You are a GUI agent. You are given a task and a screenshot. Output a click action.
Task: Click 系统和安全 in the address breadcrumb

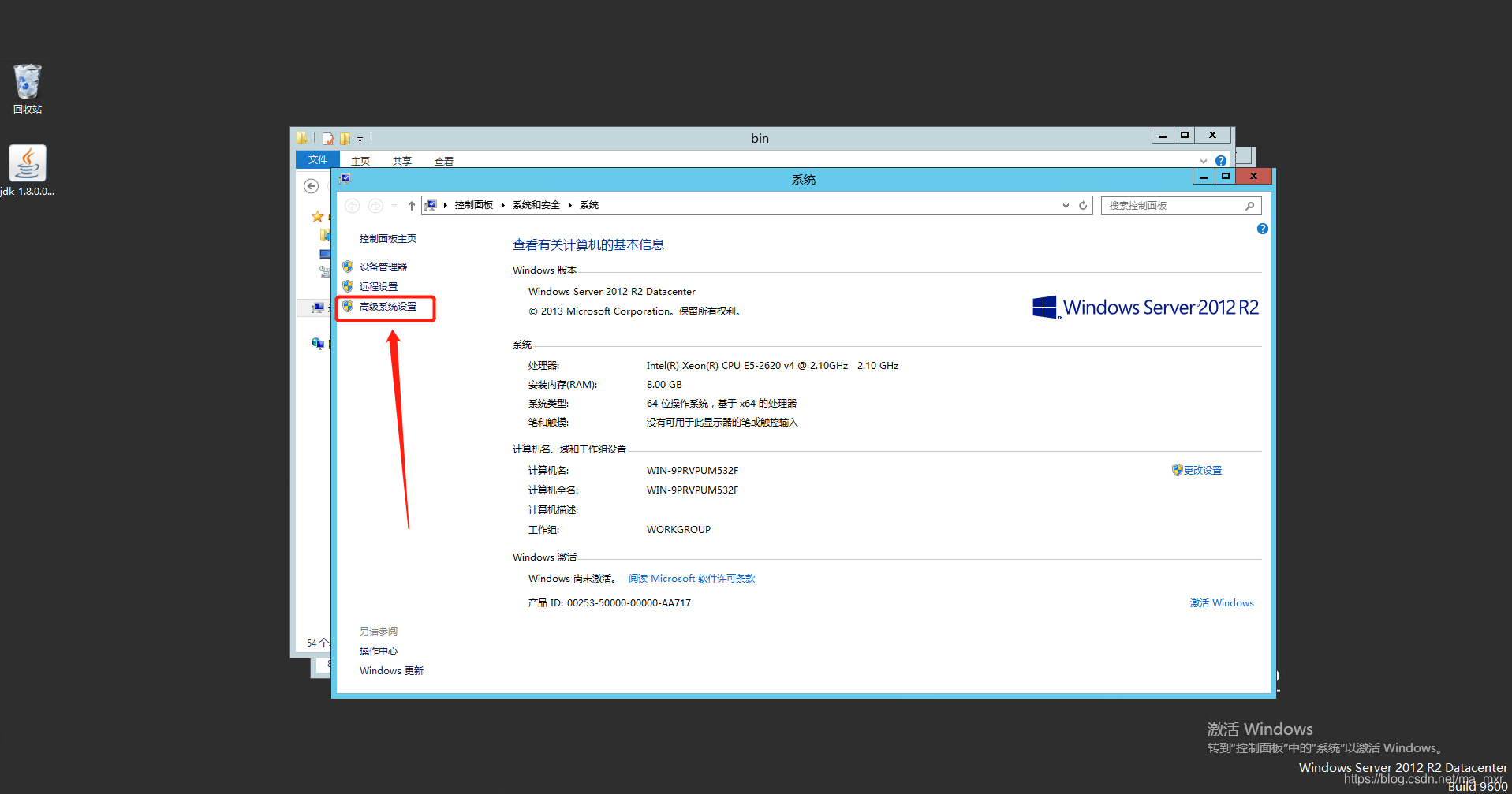[x=536, y=205]
